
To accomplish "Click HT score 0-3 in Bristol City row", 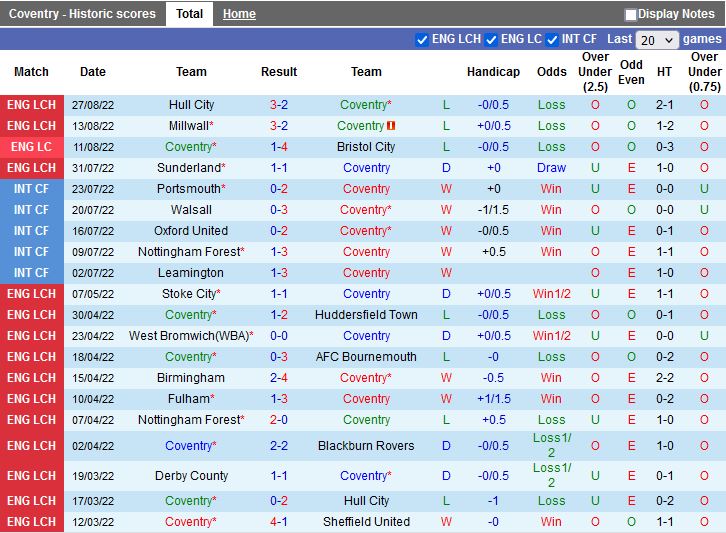I will pyautogui.click(x=664, y=147).
